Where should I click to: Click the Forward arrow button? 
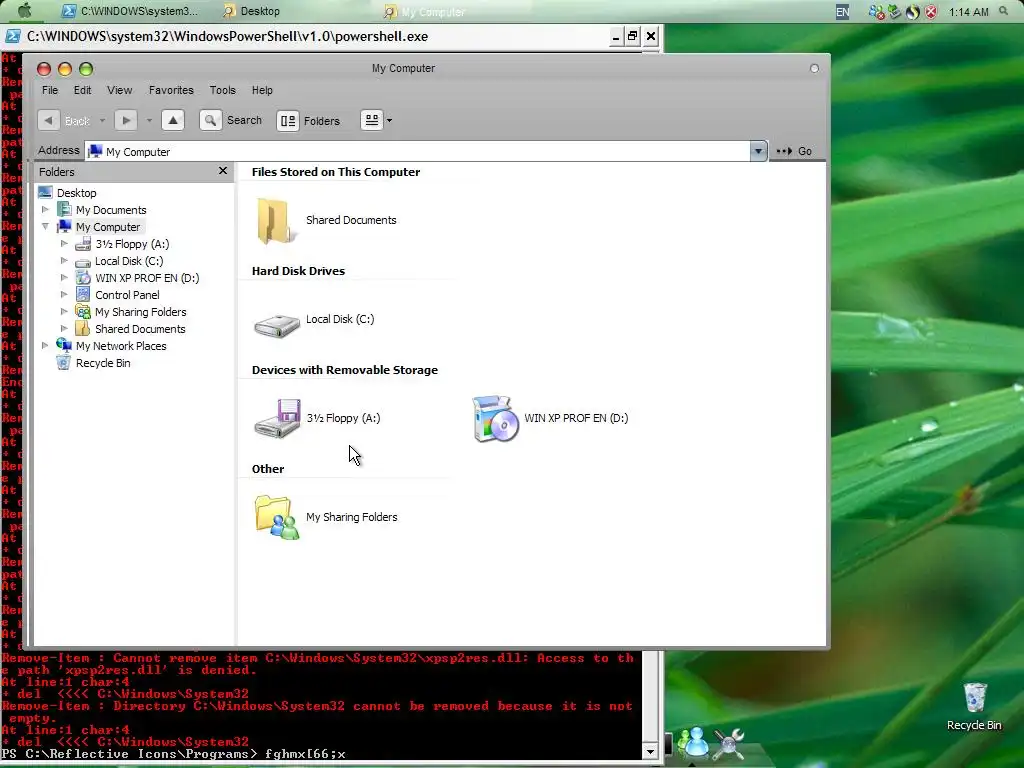(125, 120)
